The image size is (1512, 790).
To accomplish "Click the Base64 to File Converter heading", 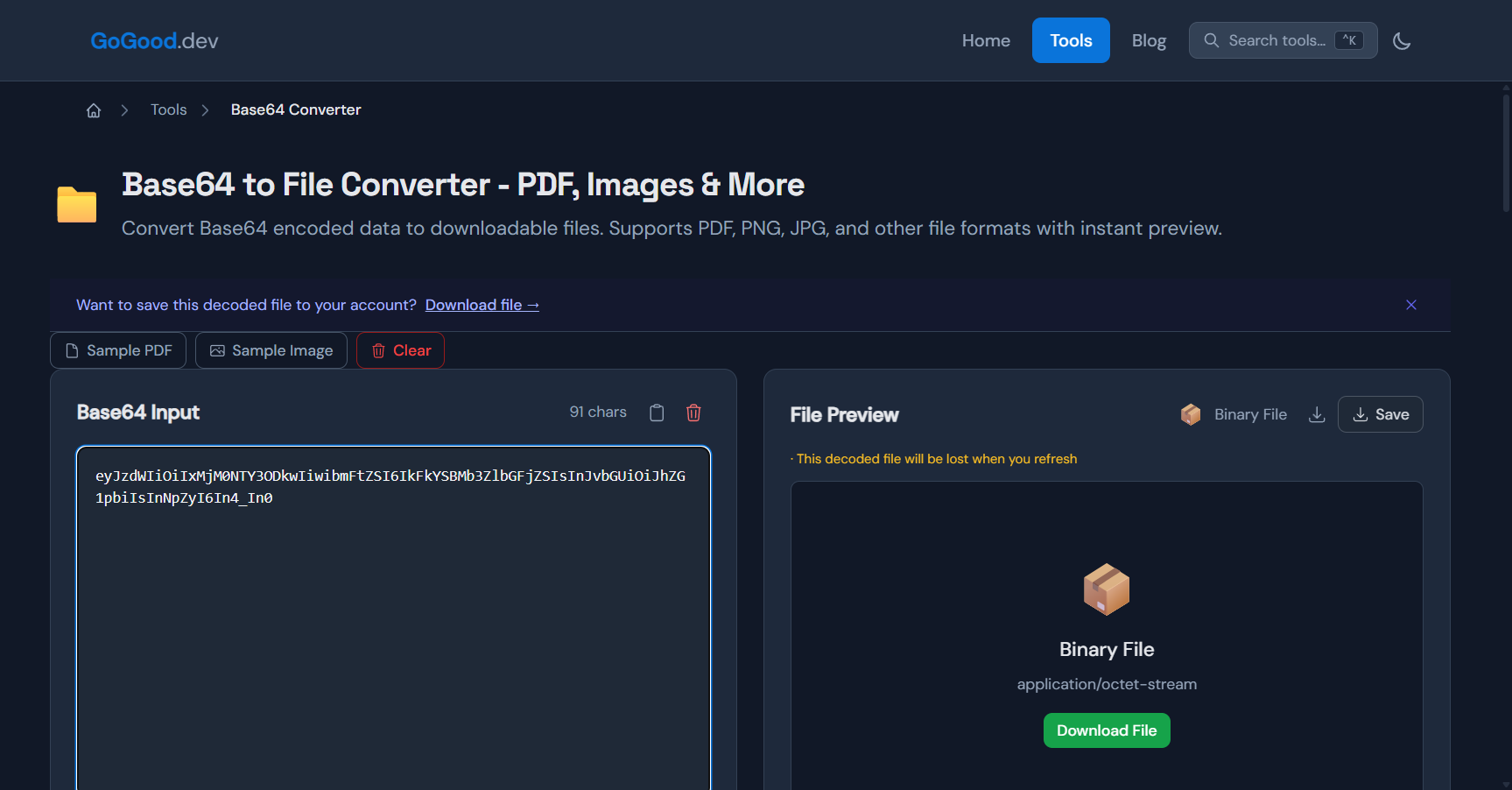I will click(x=463, y=185).
